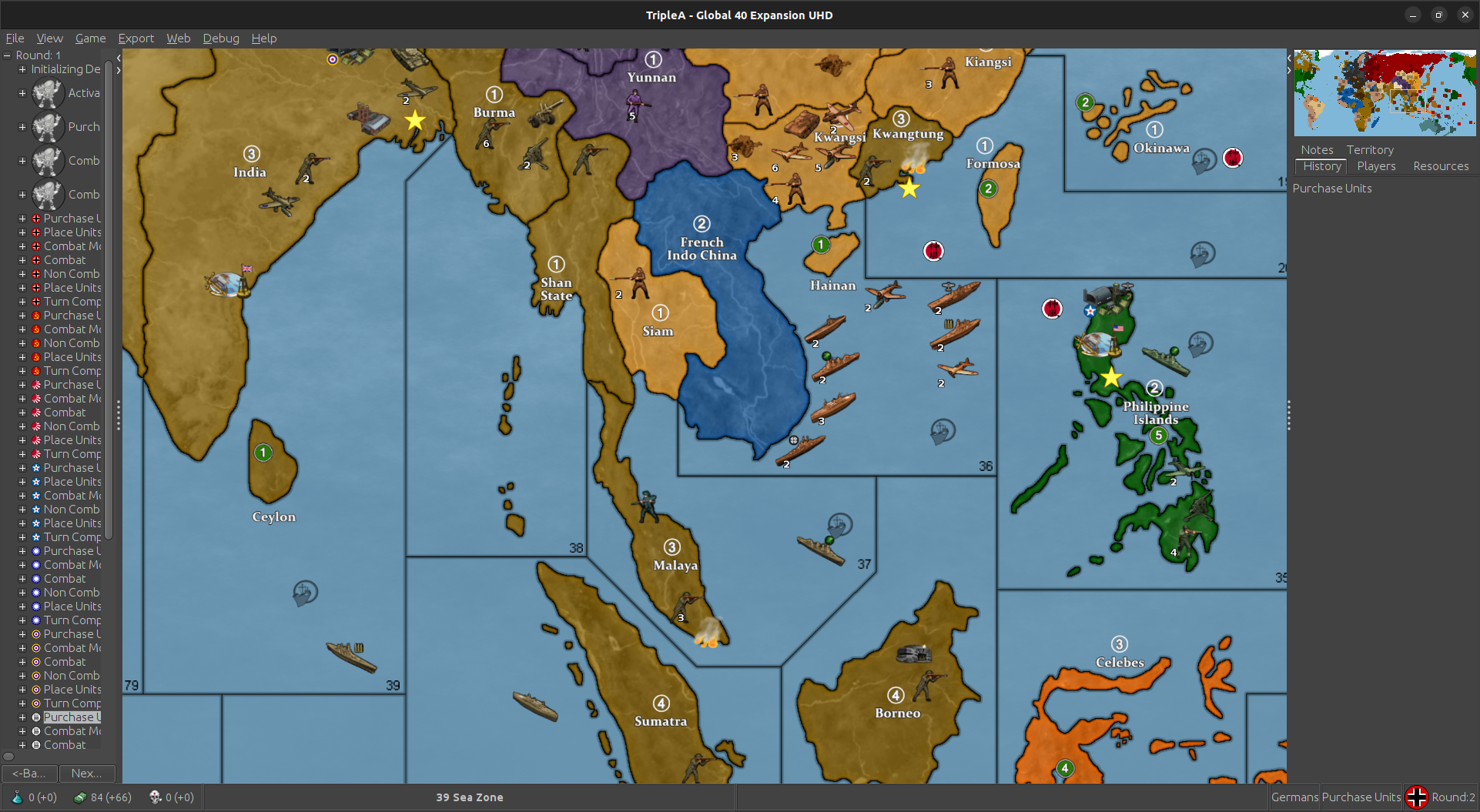
Task: Open the Game menu
Action: click(90, 38)
